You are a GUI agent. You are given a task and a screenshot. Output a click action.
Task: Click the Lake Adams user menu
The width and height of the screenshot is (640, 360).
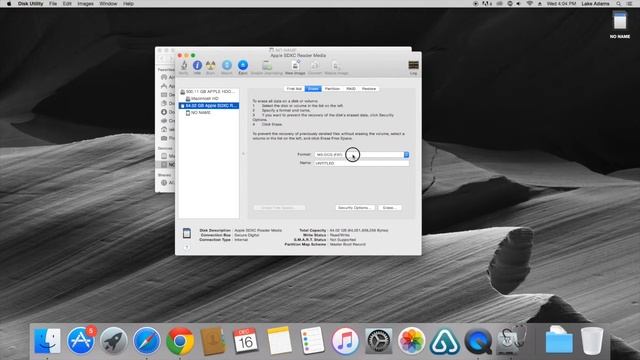(595, 4)
